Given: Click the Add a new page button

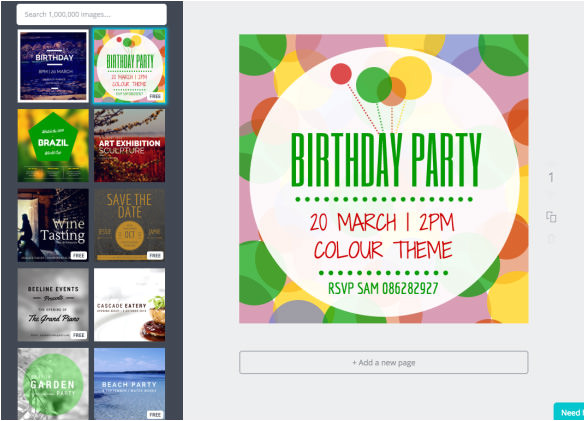Looking at the screenshot, I should click(384, 362).
